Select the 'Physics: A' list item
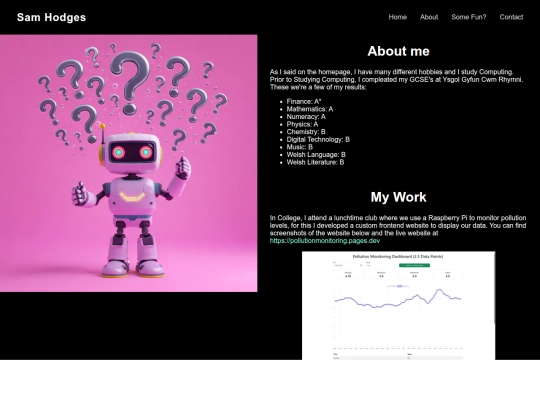 [x=302, y=124]
